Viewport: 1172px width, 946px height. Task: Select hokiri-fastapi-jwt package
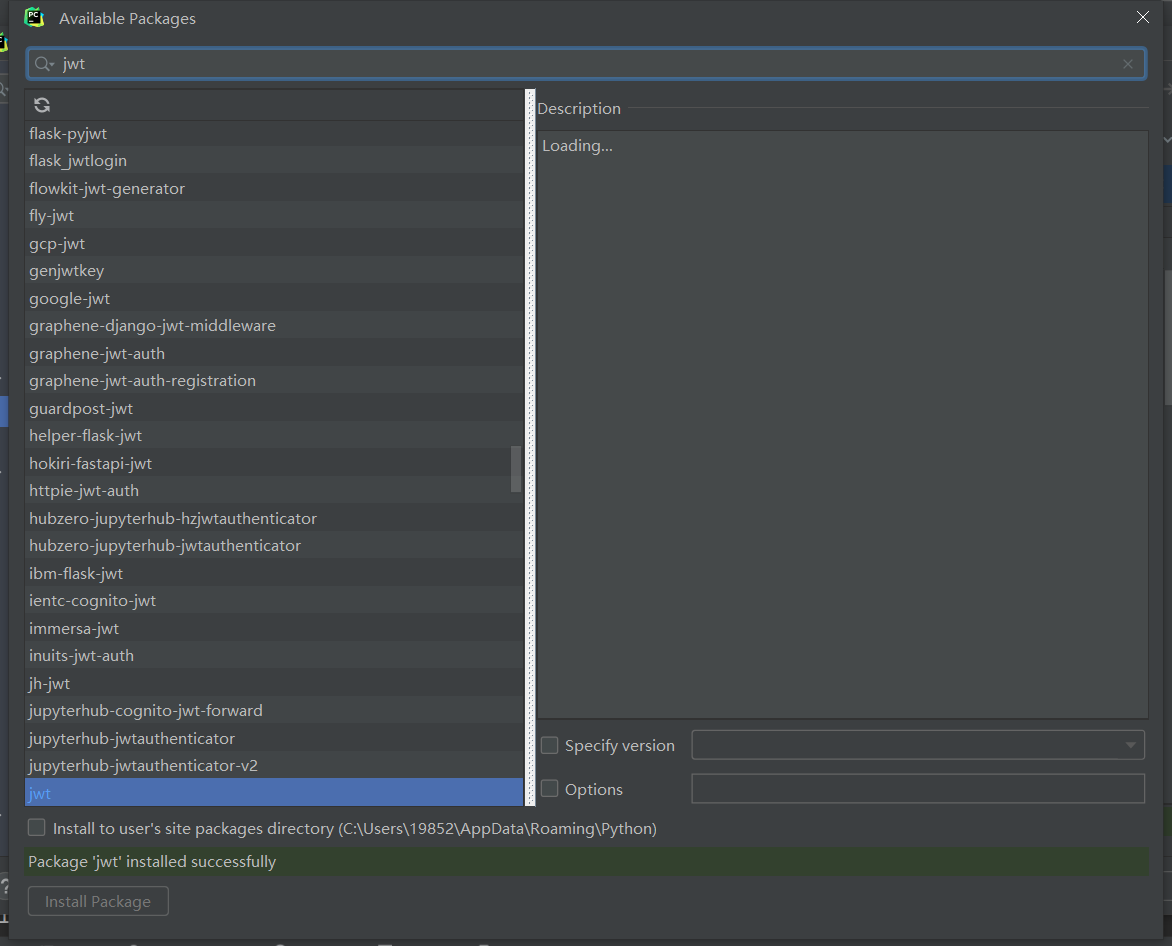point(274,463)
